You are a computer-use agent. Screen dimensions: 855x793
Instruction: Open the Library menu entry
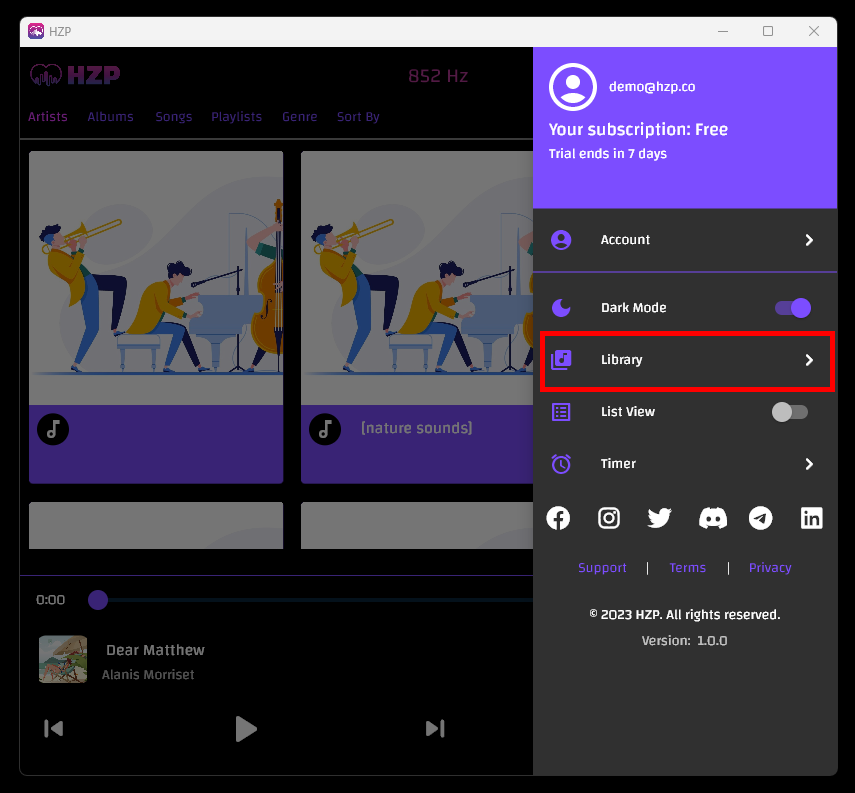687,361
